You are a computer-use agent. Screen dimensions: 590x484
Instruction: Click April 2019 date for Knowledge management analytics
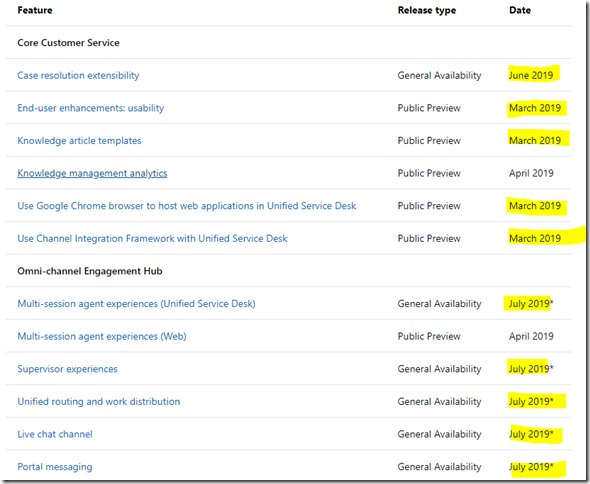tap(531, 173)
